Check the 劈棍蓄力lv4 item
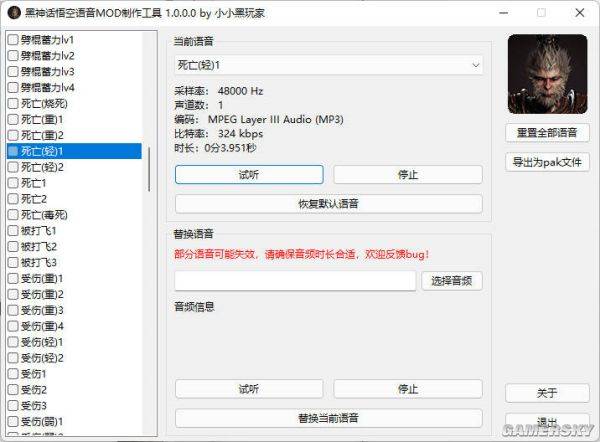This screenshot has height=442, width=600. click(x=13, y=88)
